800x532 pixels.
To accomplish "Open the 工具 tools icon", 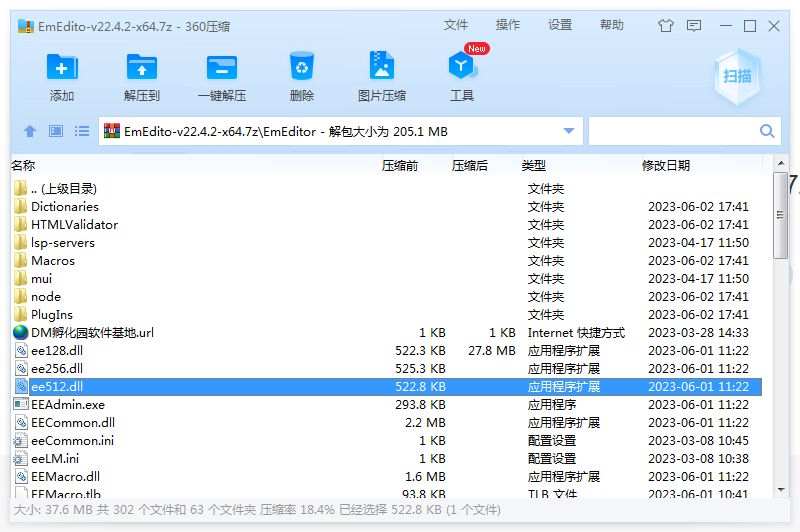I will pyautogui.click(x=462, y=66).
